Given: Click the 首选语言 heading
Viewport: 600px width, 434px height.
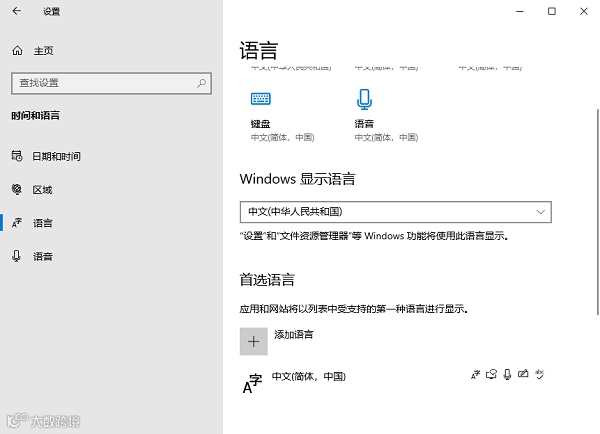Looking at the screenshot, I should click(267, 279).
